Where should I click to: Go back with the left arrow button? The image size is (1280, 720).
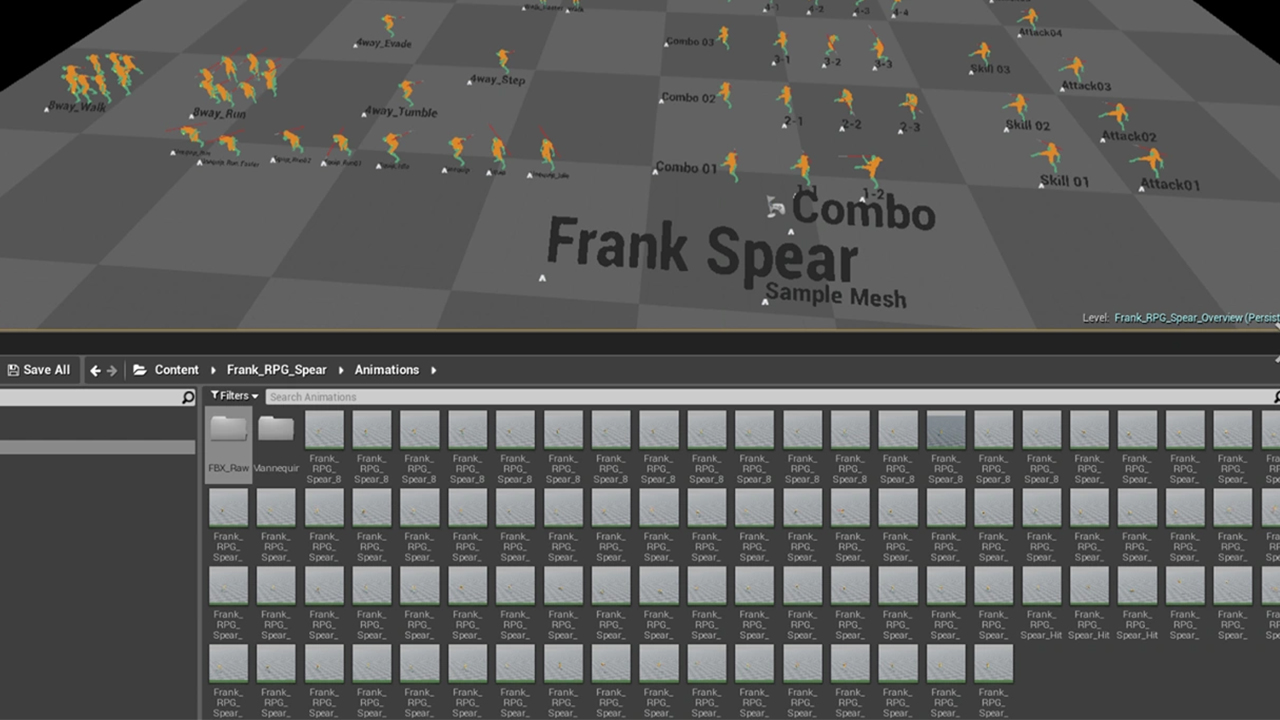(95, 370)
